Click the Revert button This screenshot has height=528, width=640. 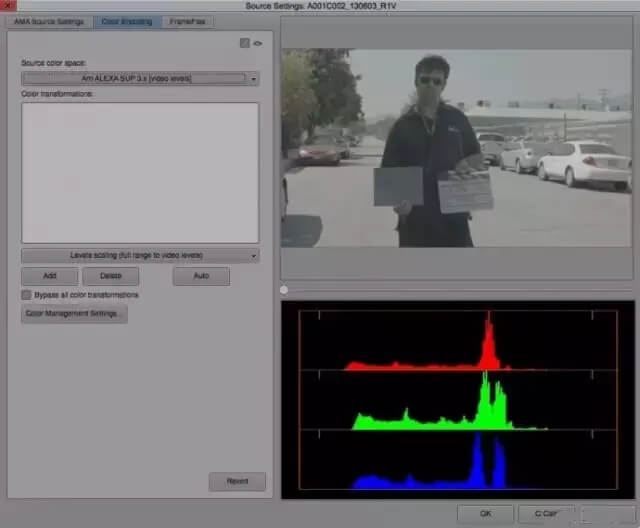237,482
